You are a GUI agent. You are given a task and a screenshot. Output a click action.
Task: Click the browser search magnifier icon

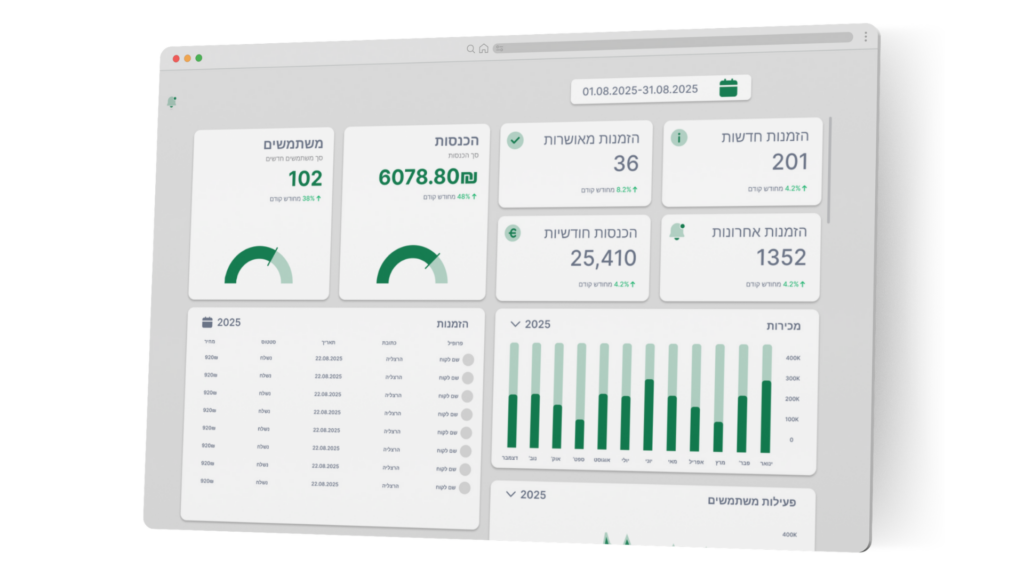[x=471, y=48]
